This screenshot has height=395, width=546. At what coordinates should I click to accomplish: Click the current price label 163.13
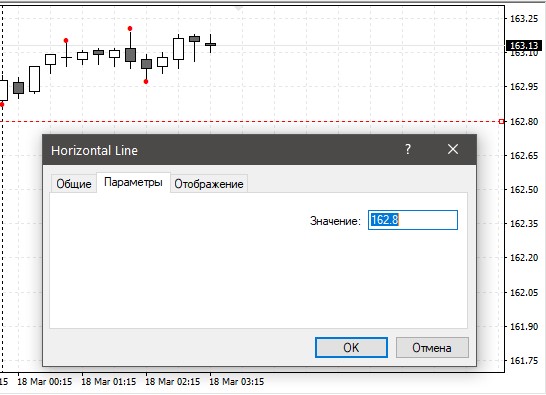(x=524, y=46)
